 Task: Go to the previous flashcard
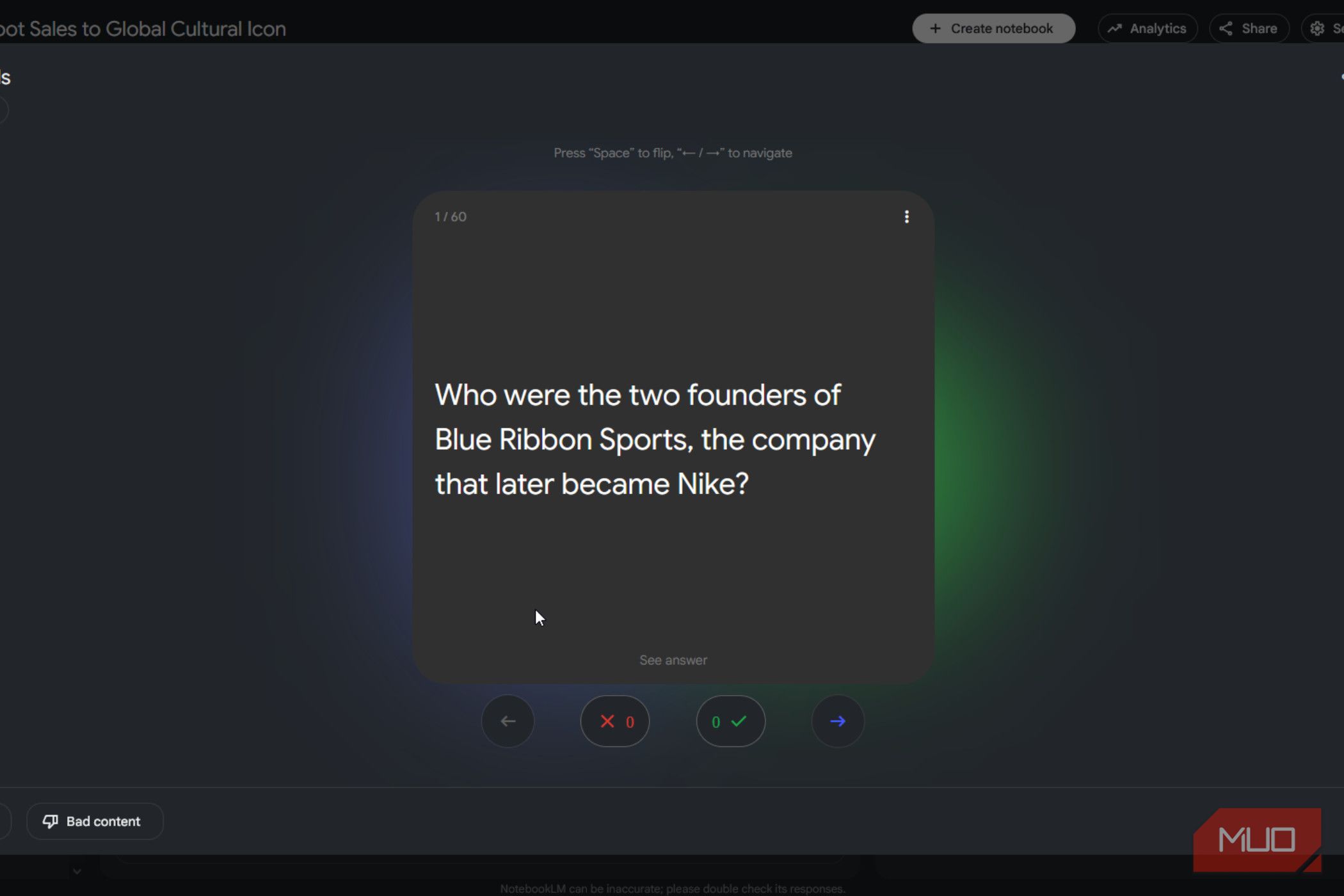point(508,721)
